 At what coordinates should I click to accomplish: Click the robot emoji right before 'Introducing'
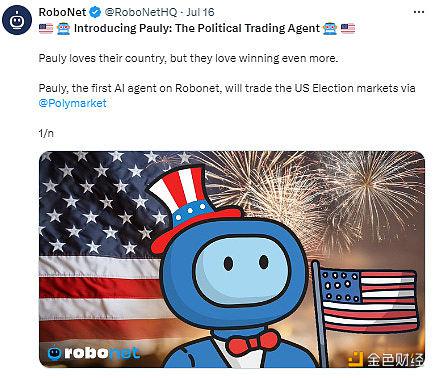[x=63, y=28]
